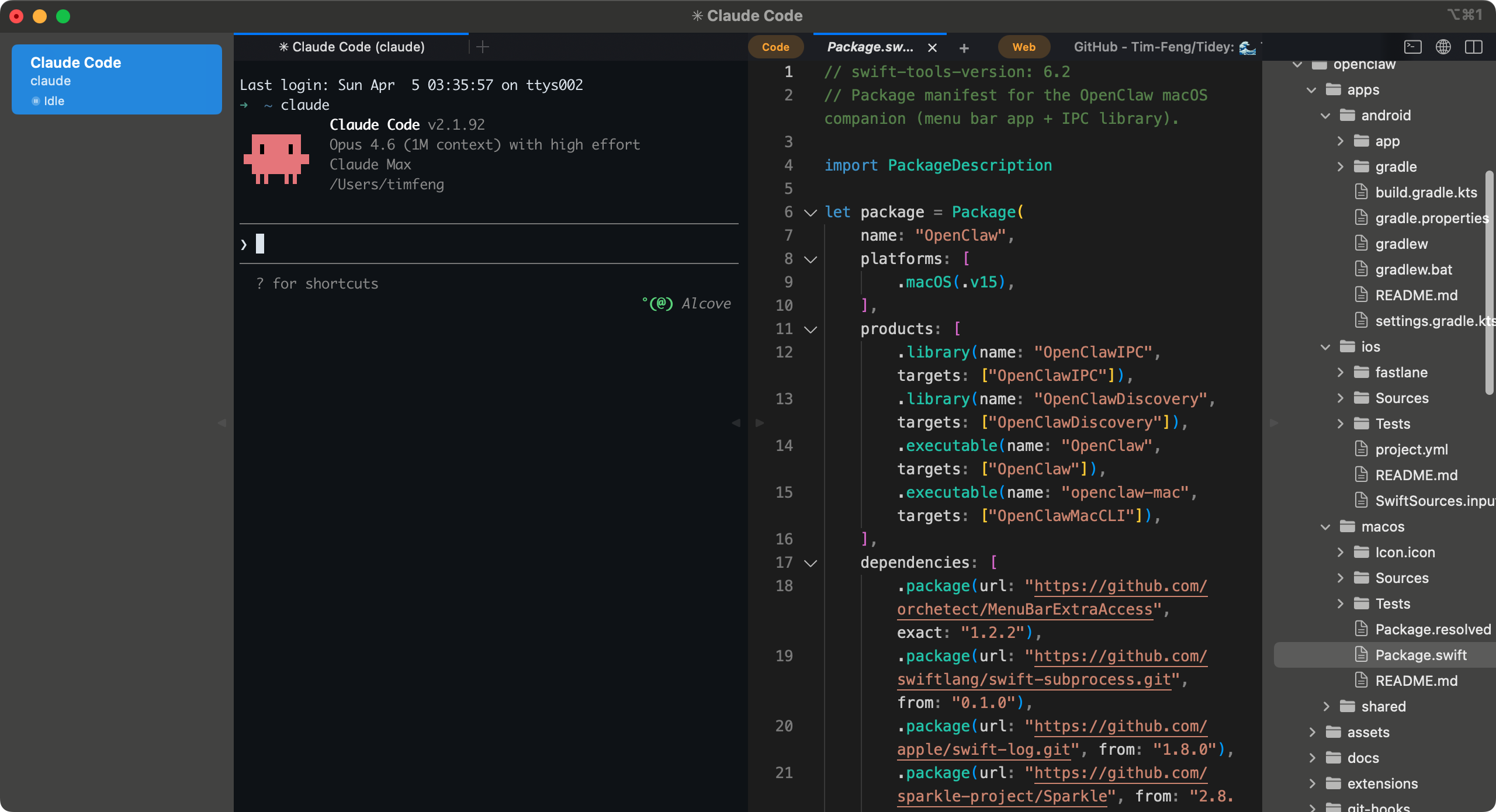Toggle the Web mode badge

pyautogui.click(x=1023, y=46)
